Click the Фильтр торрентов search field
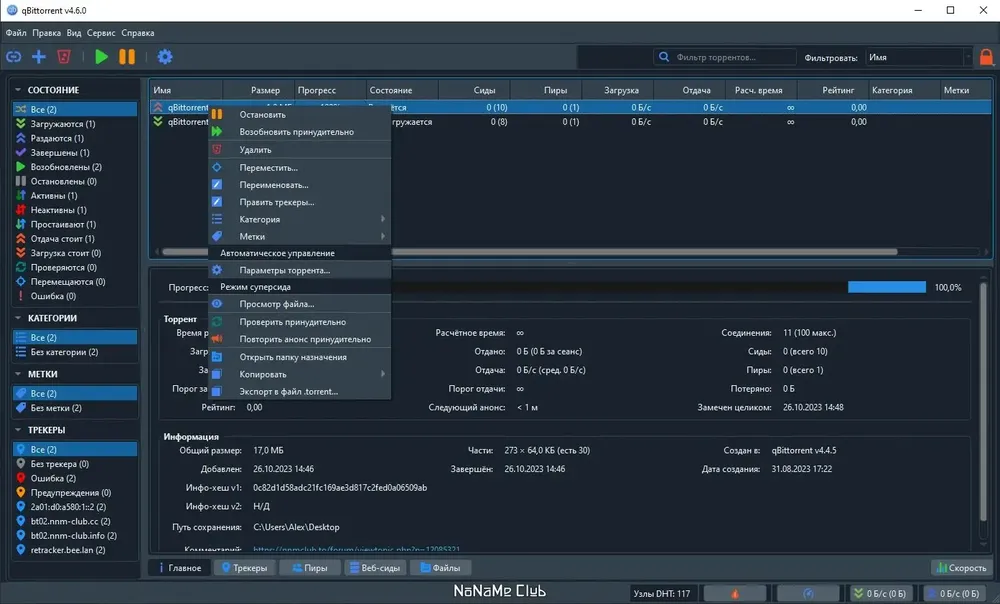The image size is (1000, 604). click(725, 57)
